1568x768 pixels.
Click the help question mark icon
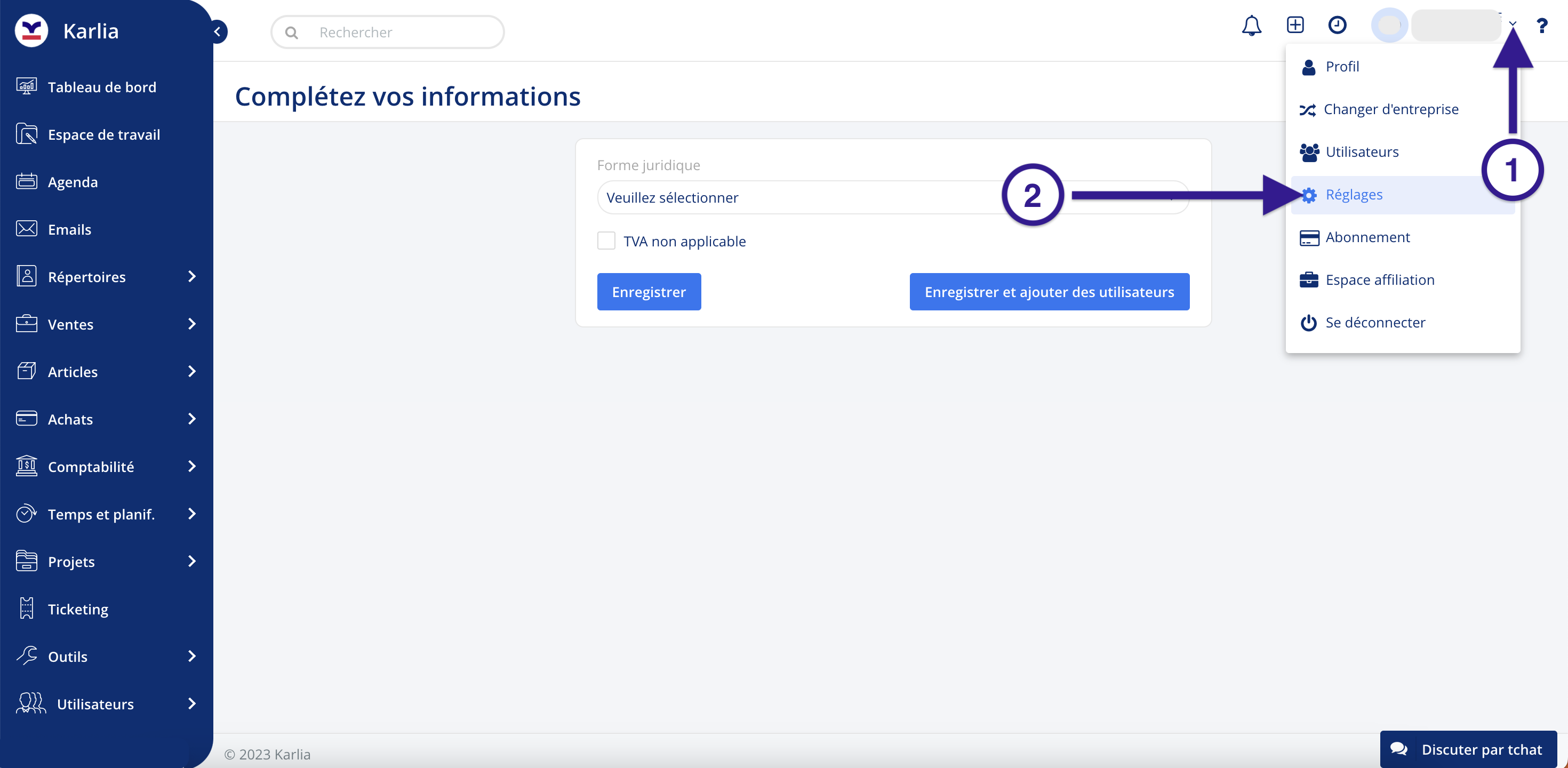click(1542, 26)
